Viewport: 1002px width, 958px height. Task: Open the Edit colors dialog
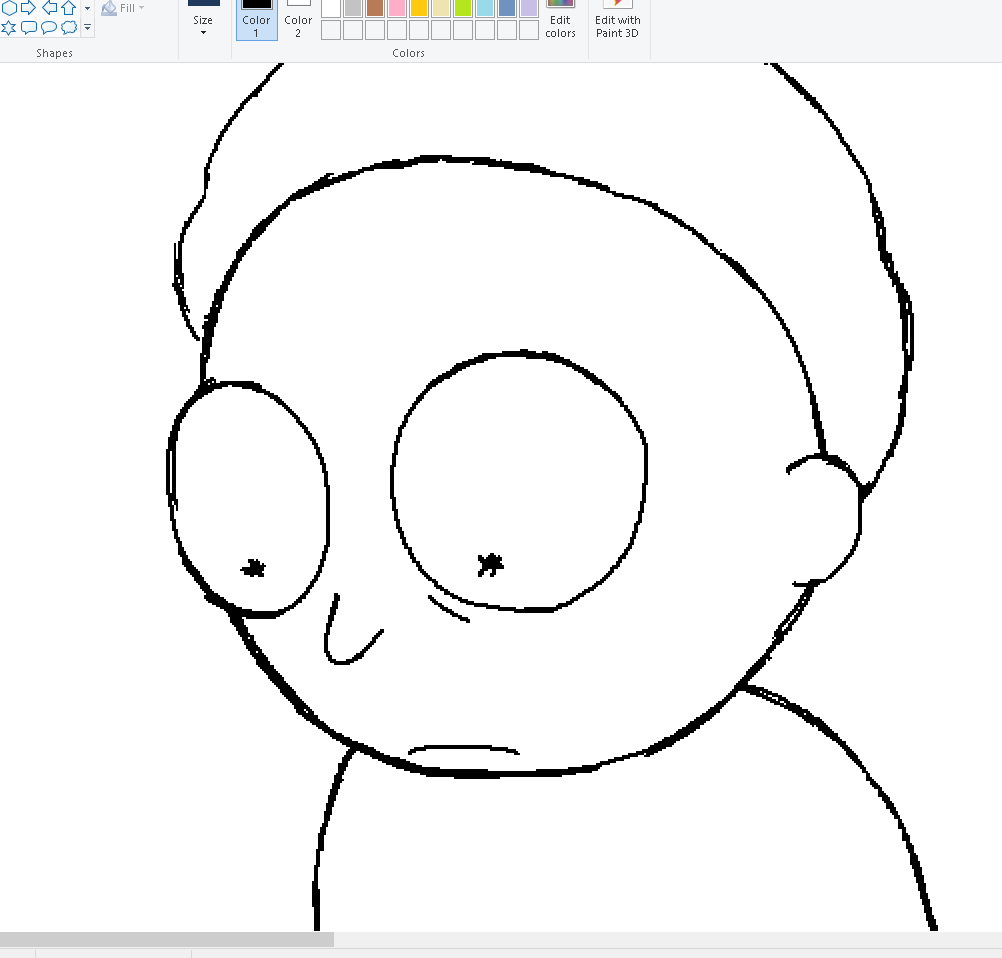(560, 20)
